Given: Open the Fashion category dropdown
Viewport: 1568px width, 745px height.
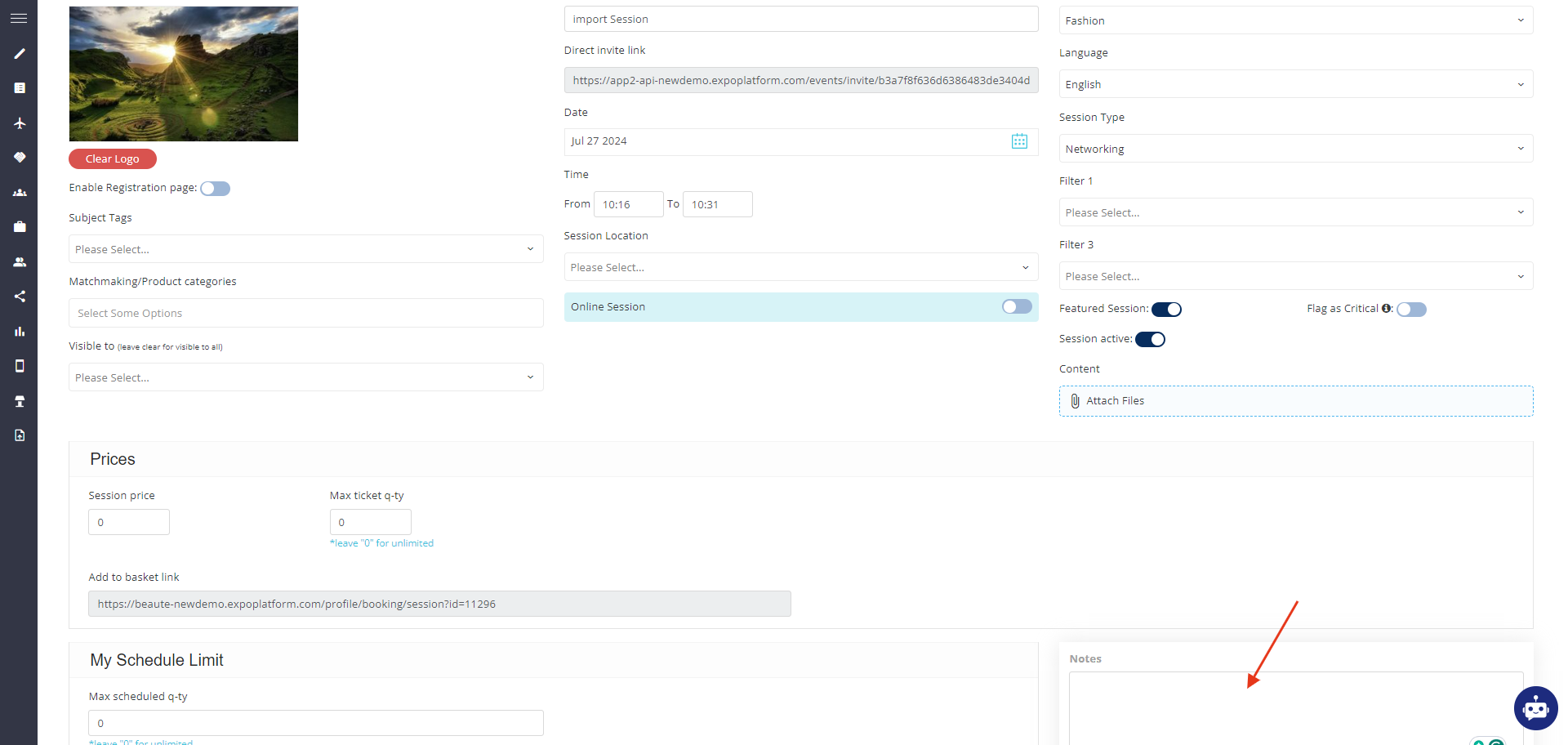Looking at the screenshot, I should click(1296, 20).
